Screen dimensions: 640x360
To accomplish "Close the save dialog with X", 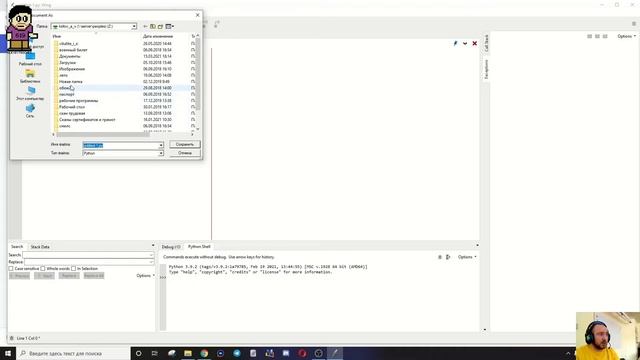I will point(198,15).
